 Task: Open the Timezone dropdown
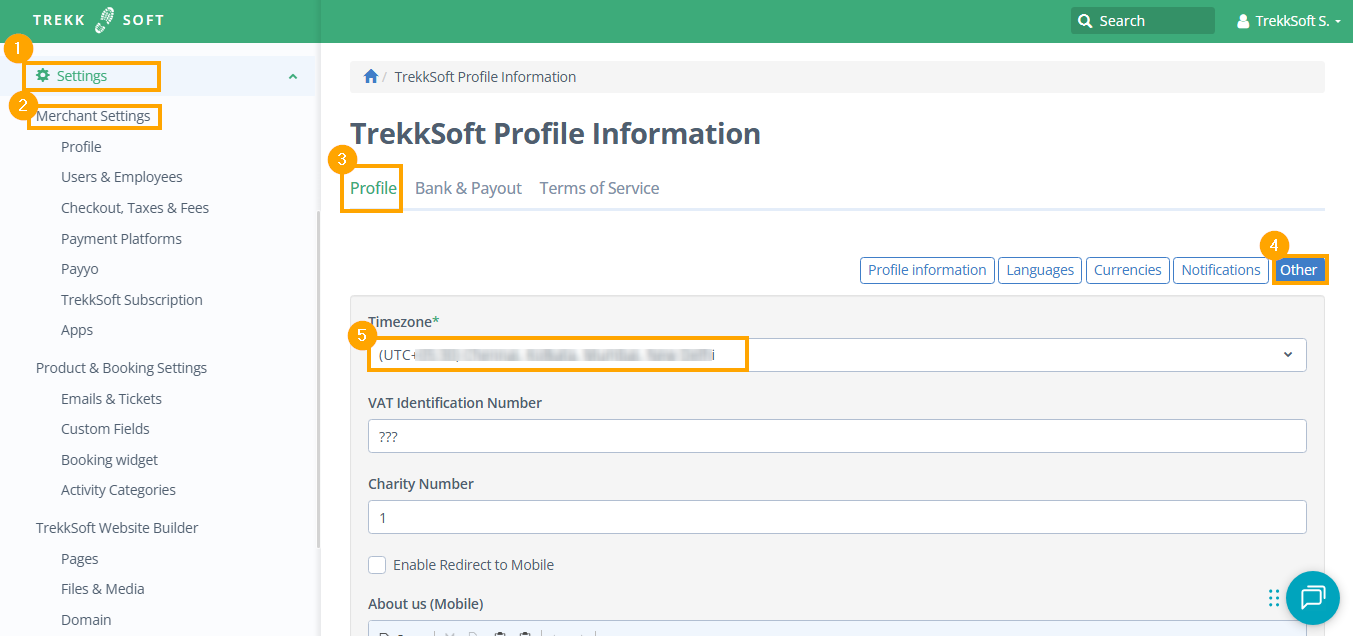coord(837,355)
